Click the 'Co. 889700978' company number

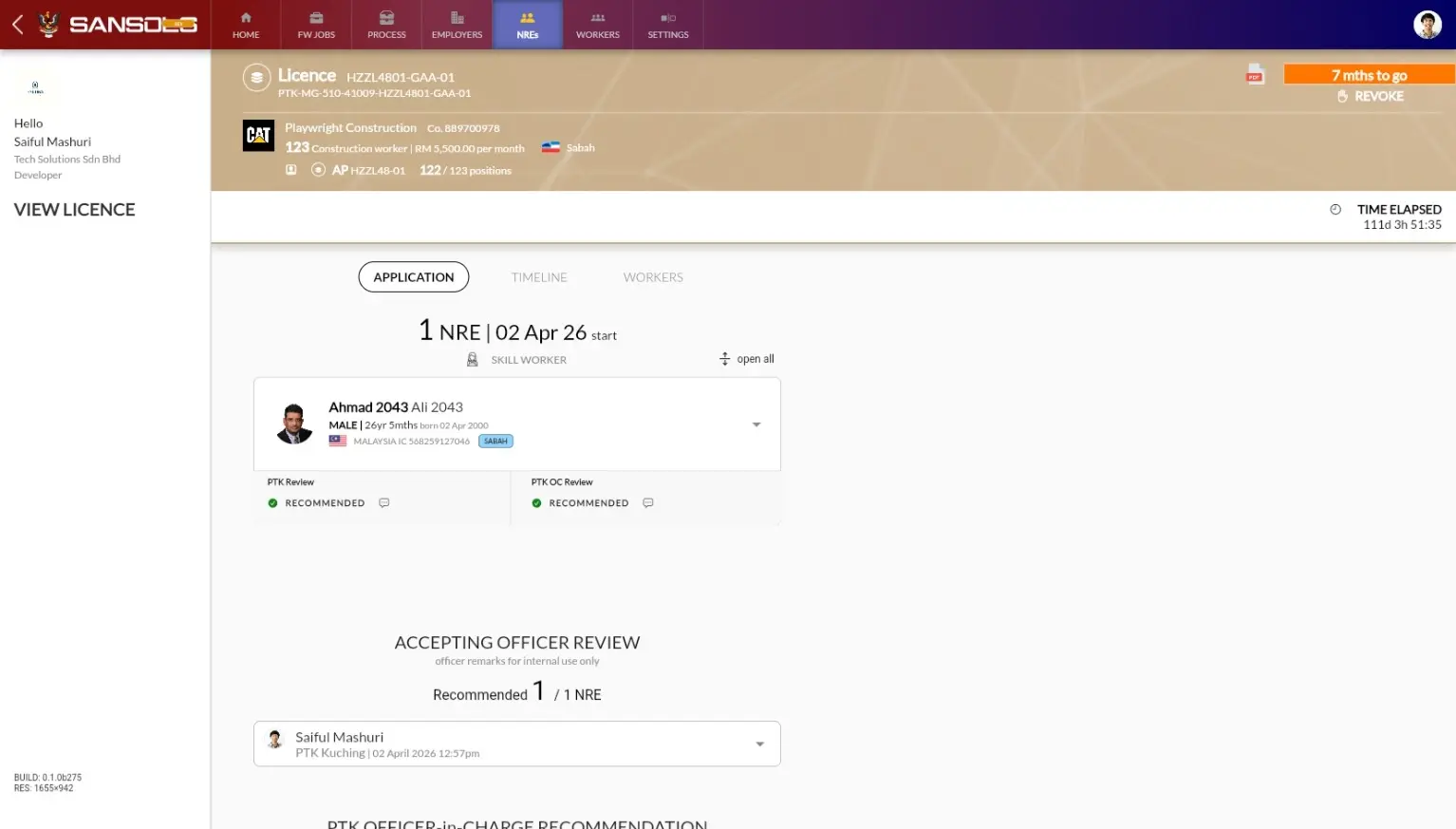463,128
